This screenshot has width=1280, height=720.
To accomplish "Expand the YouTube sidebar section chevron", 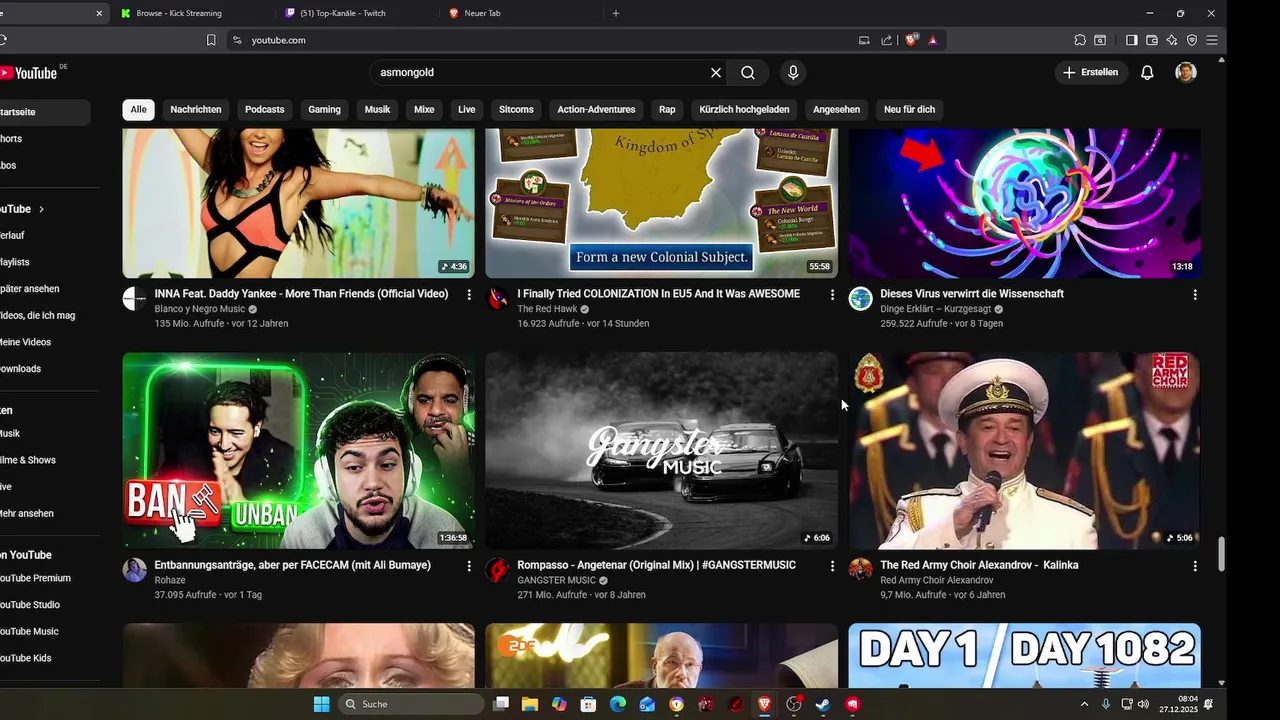I will pos(41,209).
